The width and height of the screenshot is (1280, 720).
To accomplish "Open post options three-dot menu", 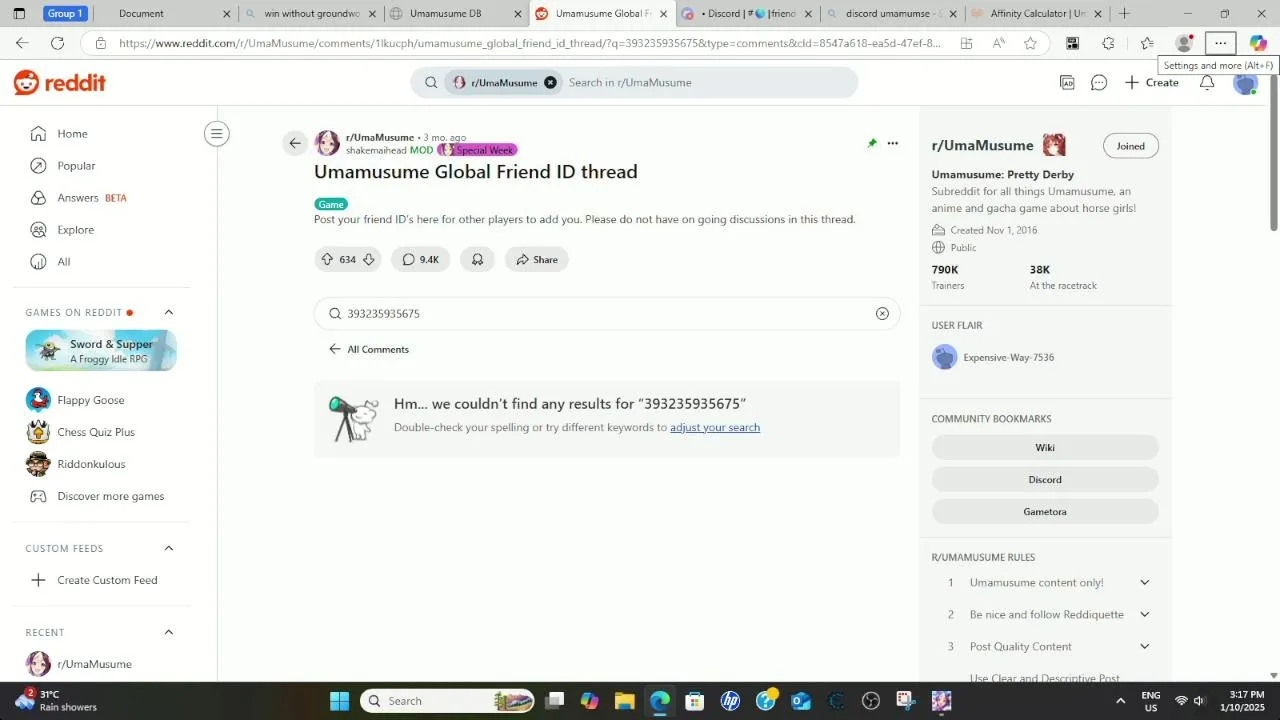I will click(893, 143).
